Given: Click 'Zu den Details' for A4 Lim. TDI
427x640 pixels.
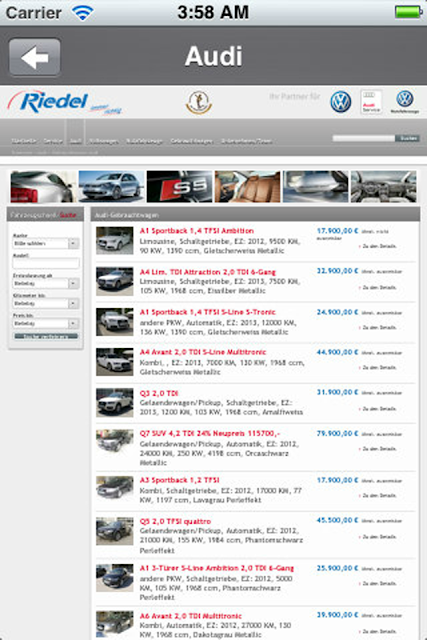Looking at the screenshot, I should pos(378,287).
